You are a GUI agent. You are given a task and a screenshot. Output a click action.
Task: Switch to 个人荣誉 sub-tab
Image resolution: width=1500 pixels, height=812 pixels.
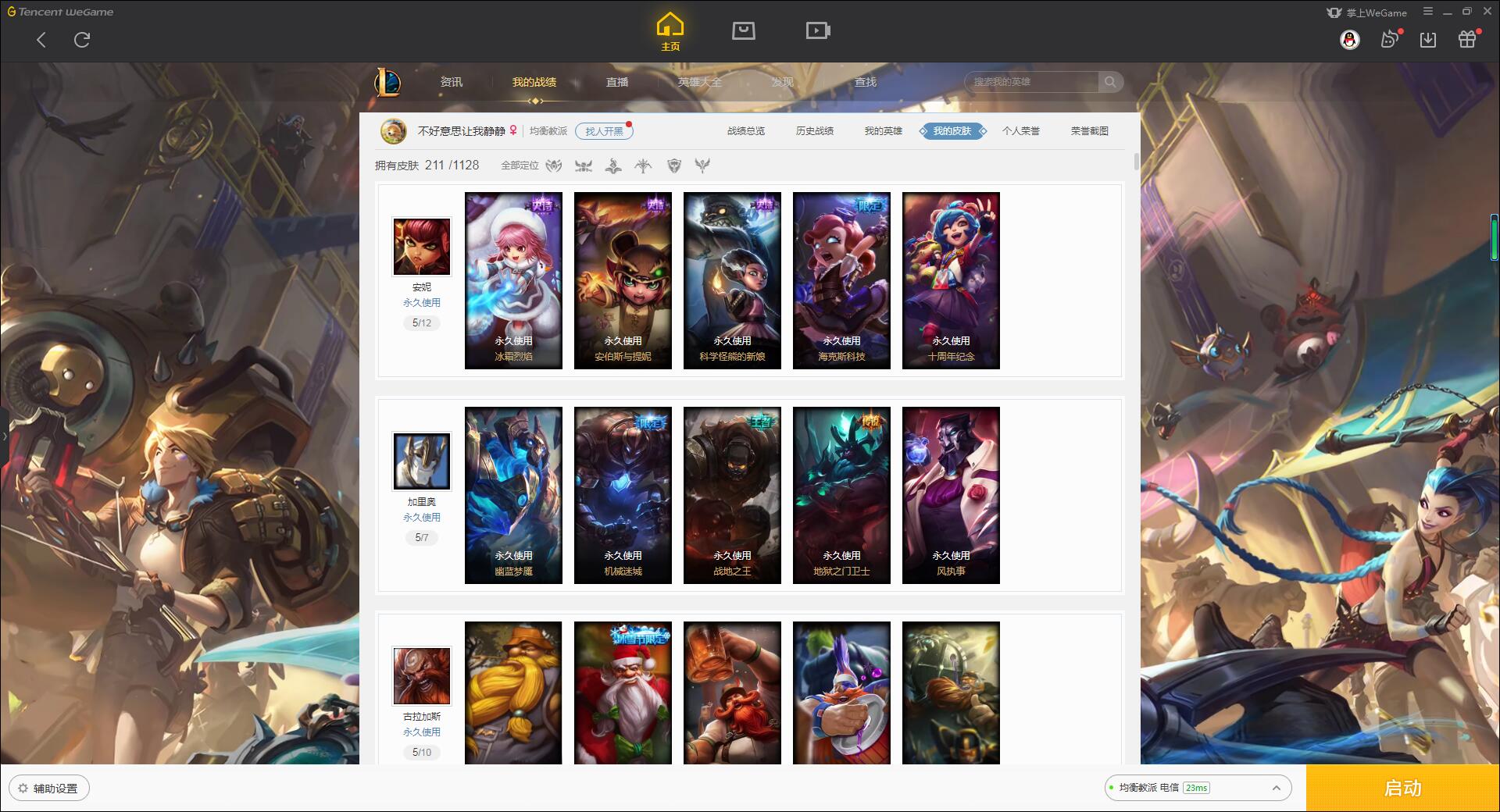pos(1021,131)
